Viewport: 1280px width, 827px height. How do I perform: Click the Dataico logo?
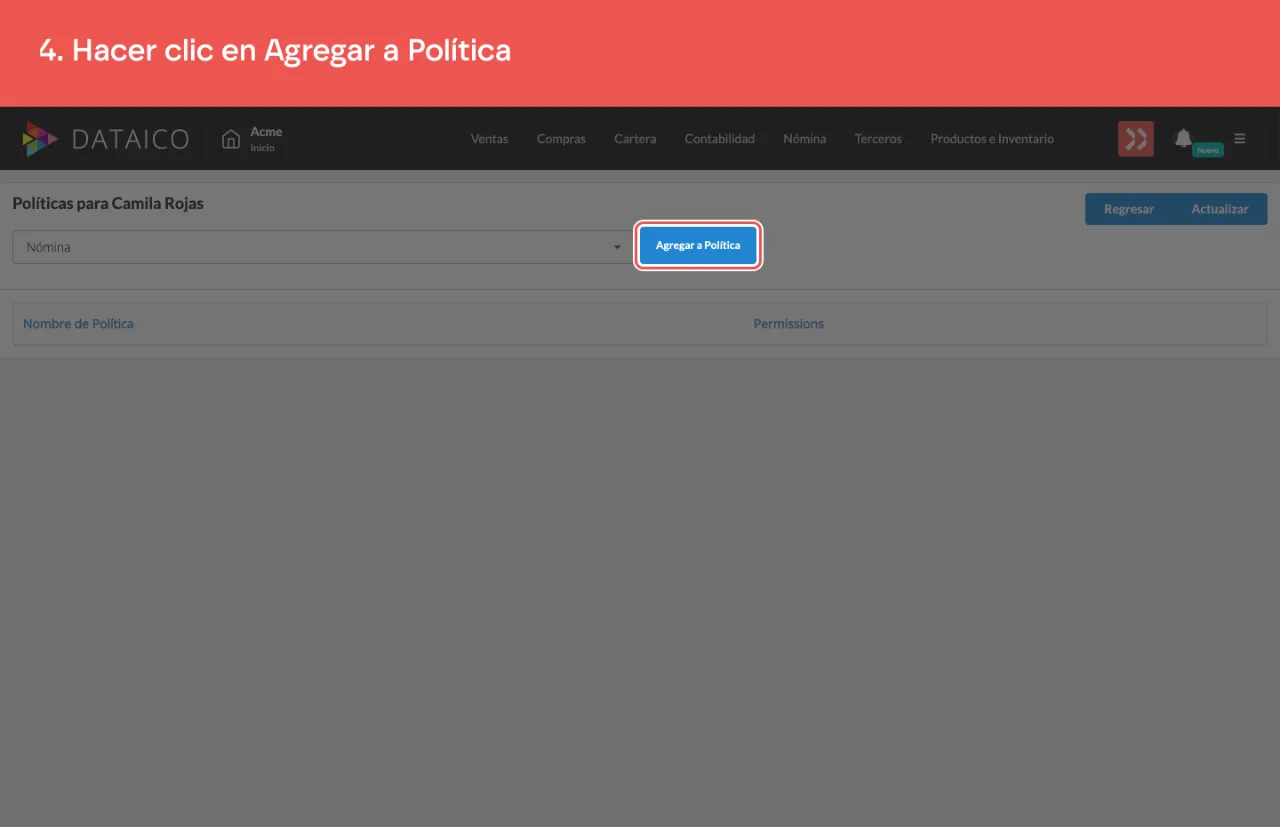105,139
